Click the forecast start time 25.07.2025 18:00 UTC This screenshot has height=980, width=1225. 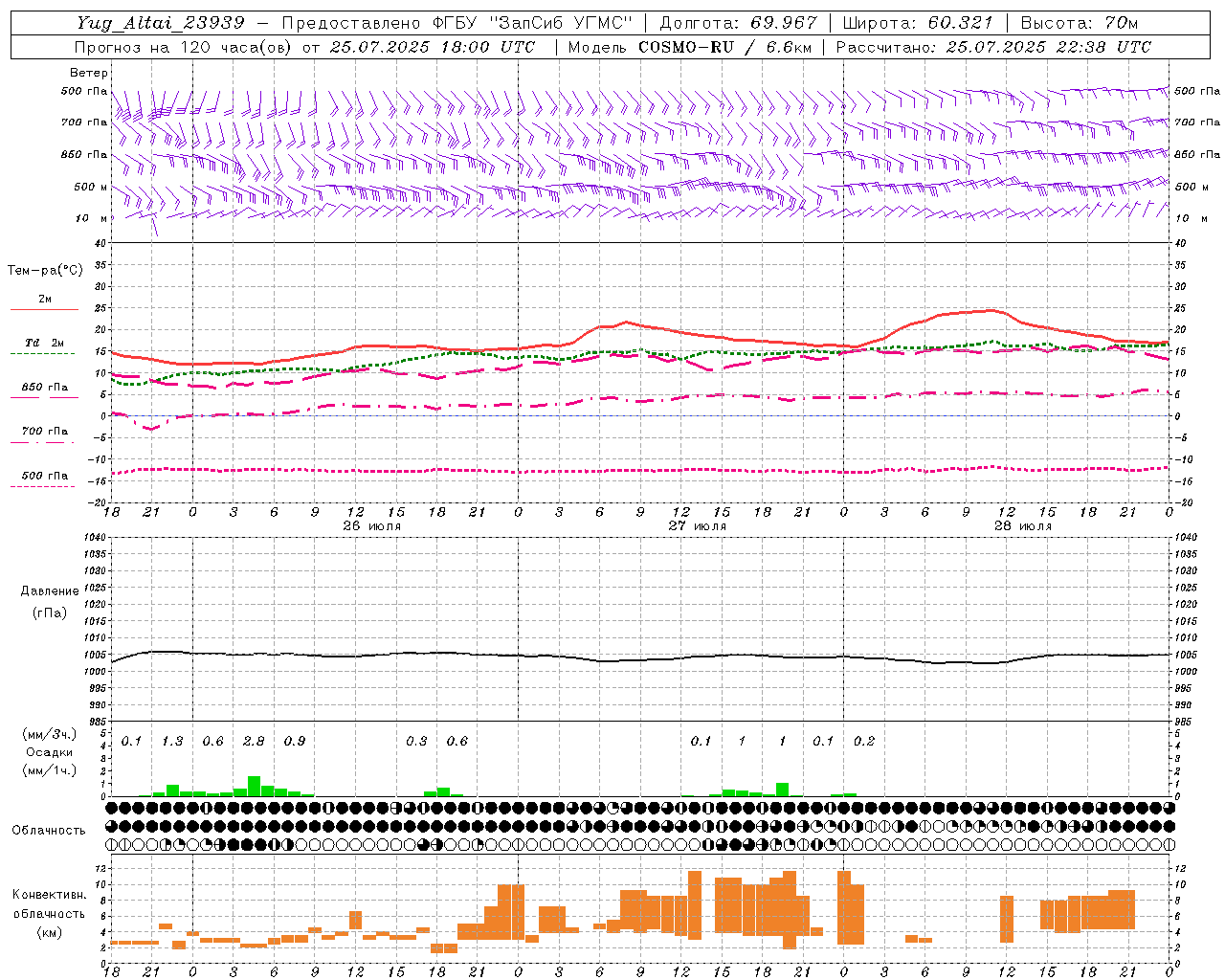tap(433, 47)
